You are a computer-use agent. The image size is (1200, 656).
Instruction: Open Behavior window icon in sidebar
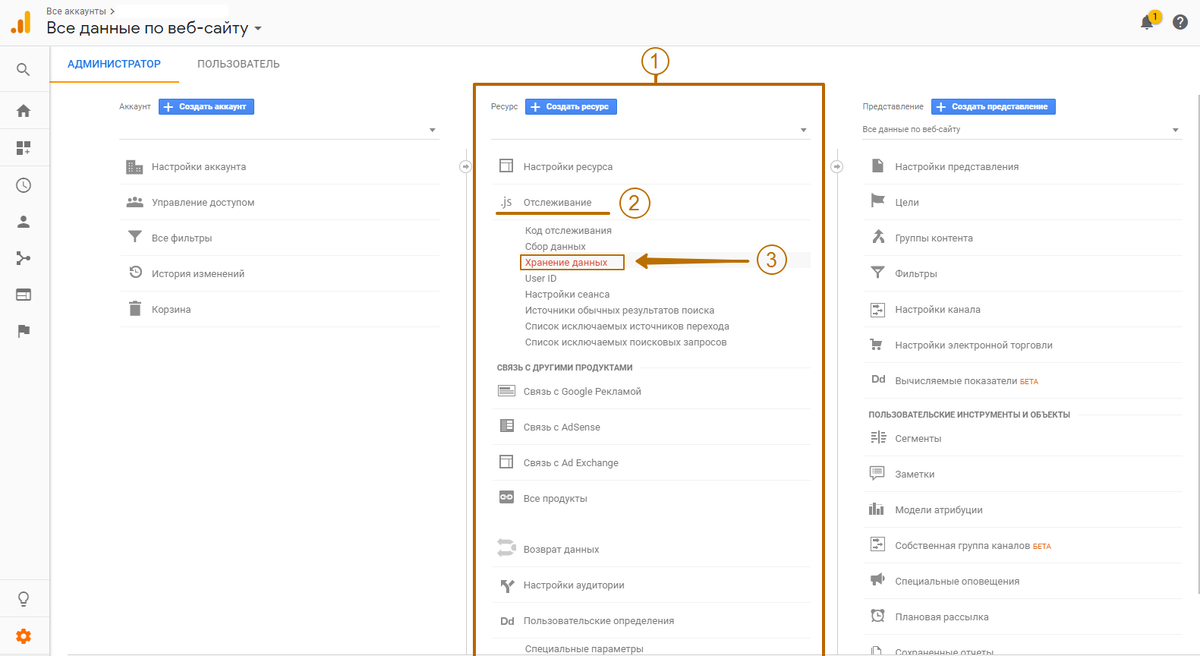point(23,295)
